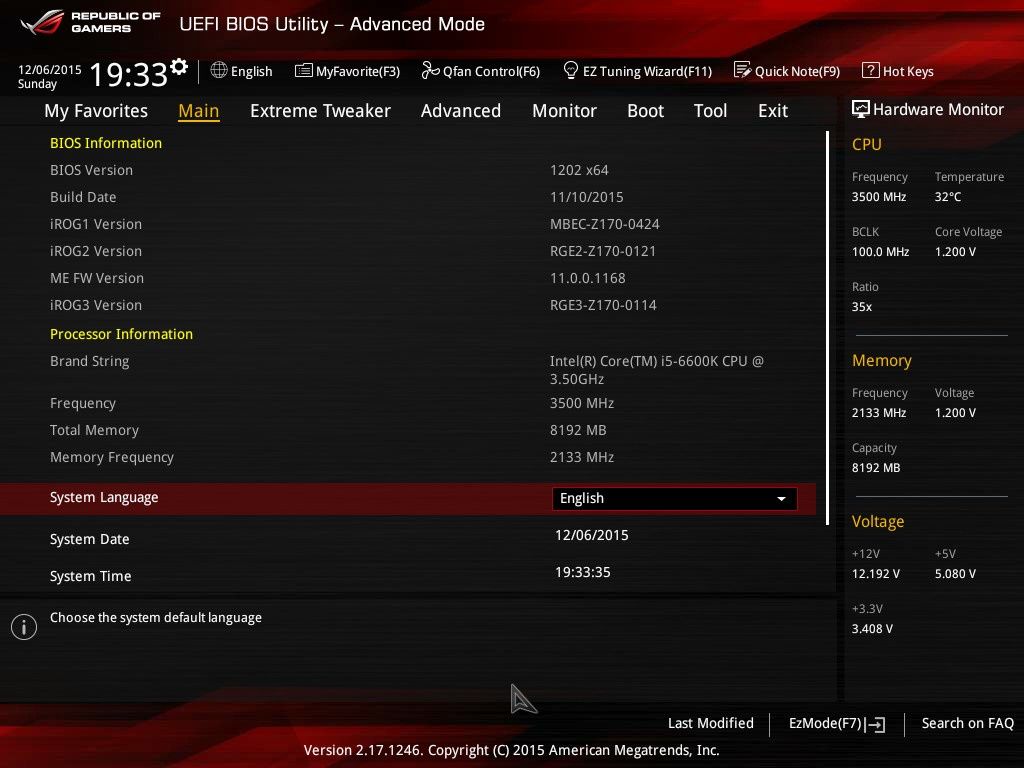Click the globe language icon
This screenshot has width=1024, height=768.
[x=219, y=70]
